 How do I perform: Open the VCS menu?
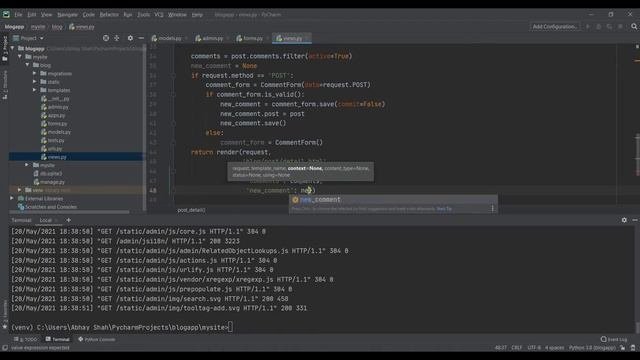(159, 15)
